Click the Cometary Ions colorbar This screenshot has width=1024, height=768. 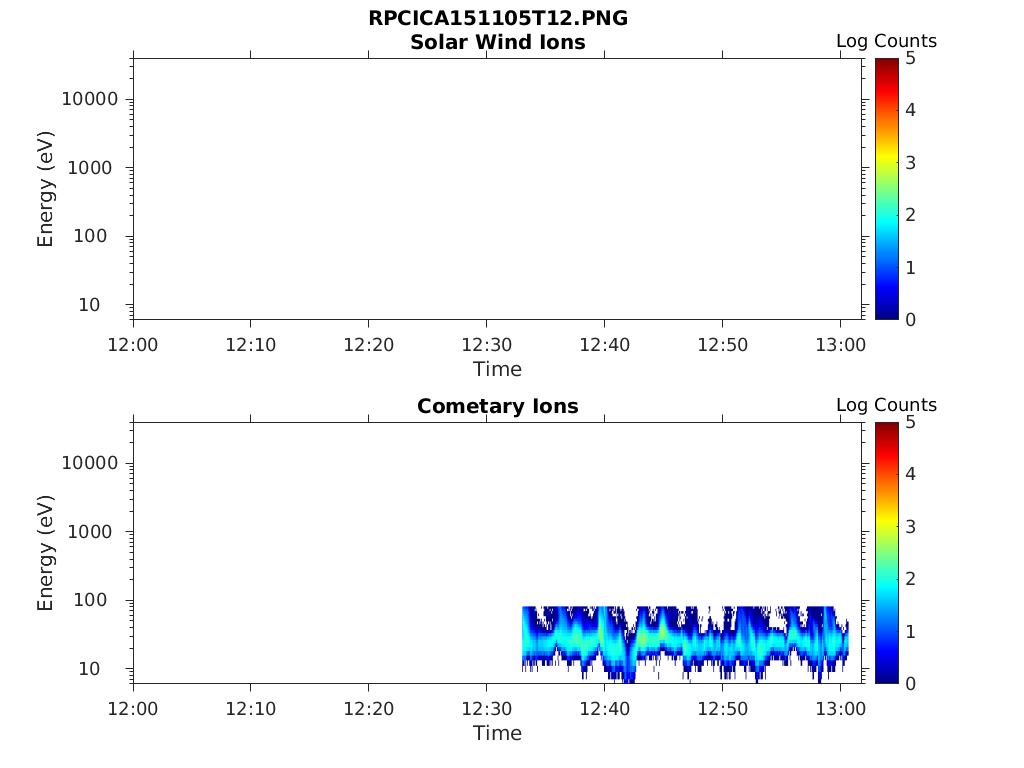pyautogui.click(x=886, y=552)
